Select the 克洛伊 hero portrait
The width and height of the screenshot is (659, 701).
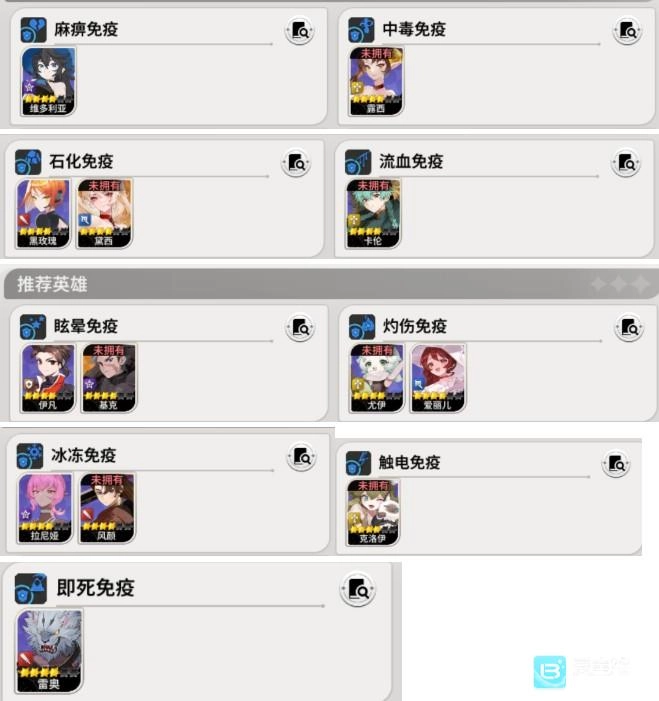click(x=373, y=513)
